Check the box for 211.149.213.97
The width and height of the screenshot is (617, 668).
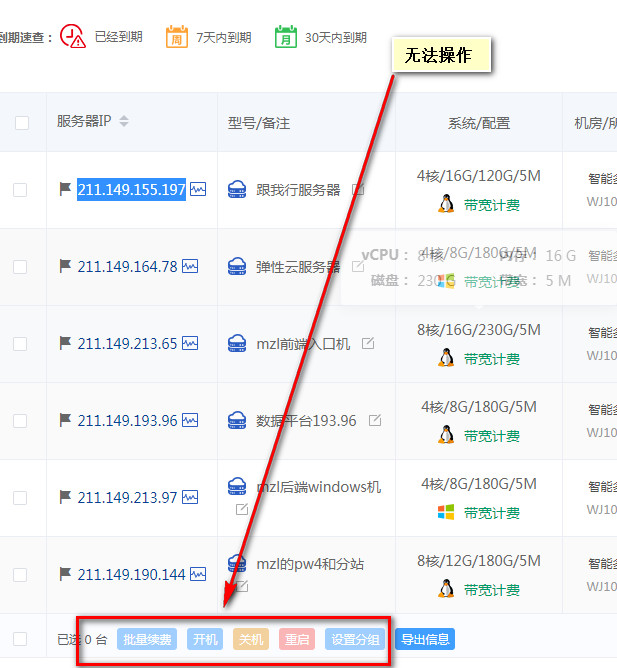coord(20,498)
